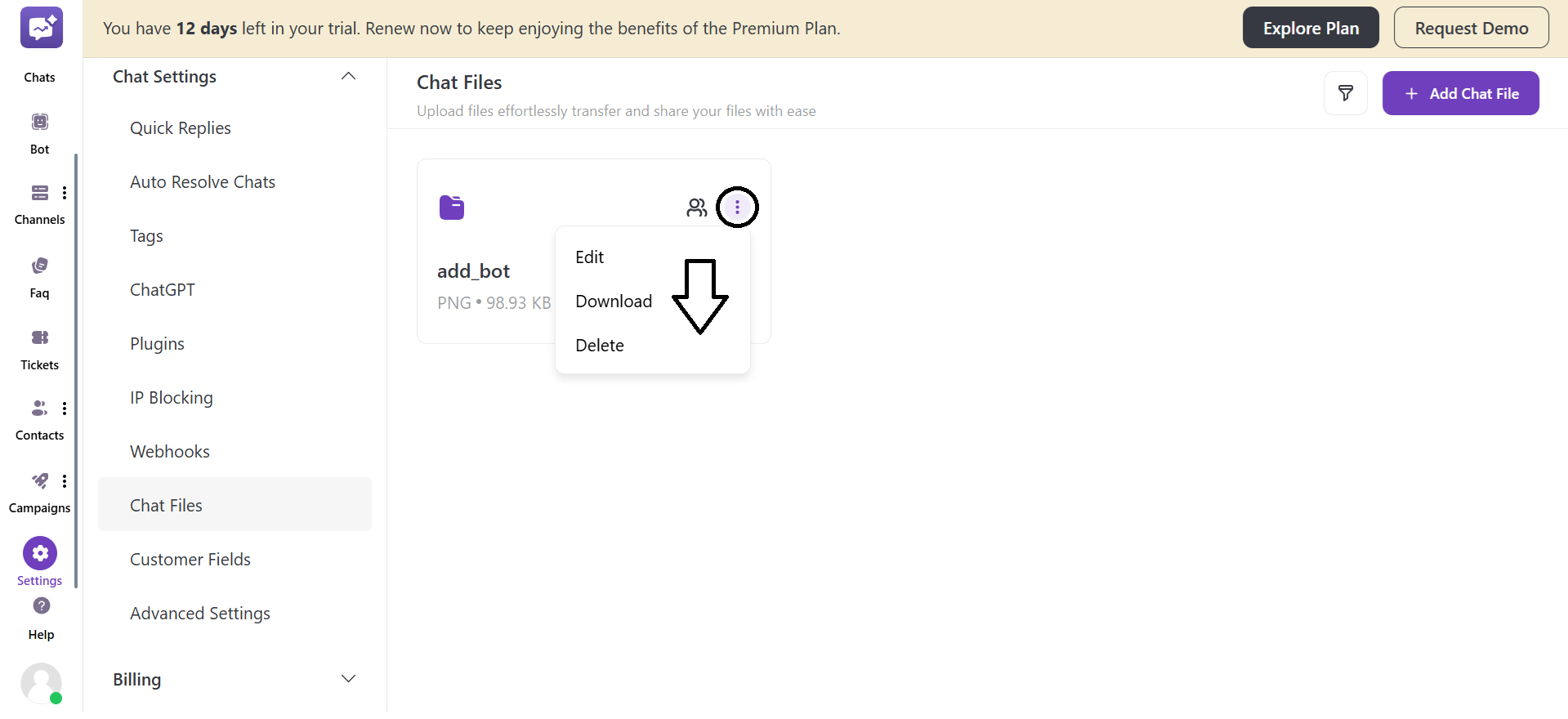Select the Tickets icon
The image size is (1568, 719).
39,337
